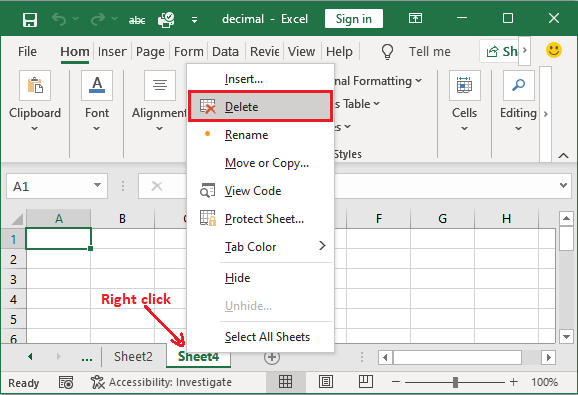
Task: Open the Data ribbon tab
Action: point(225,52)
